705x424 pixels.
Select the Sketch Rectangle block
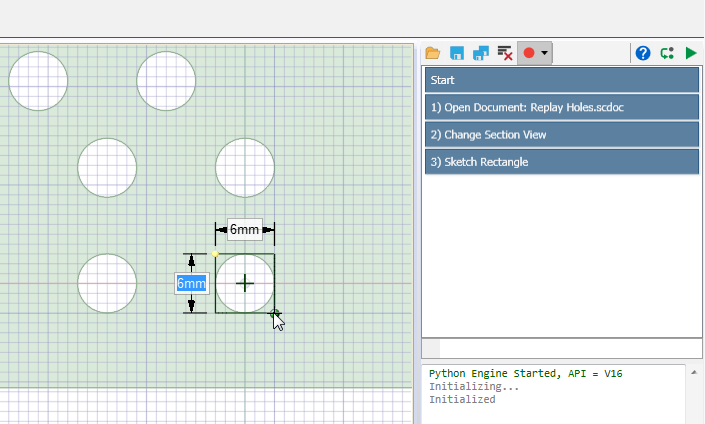pos(562,162)
